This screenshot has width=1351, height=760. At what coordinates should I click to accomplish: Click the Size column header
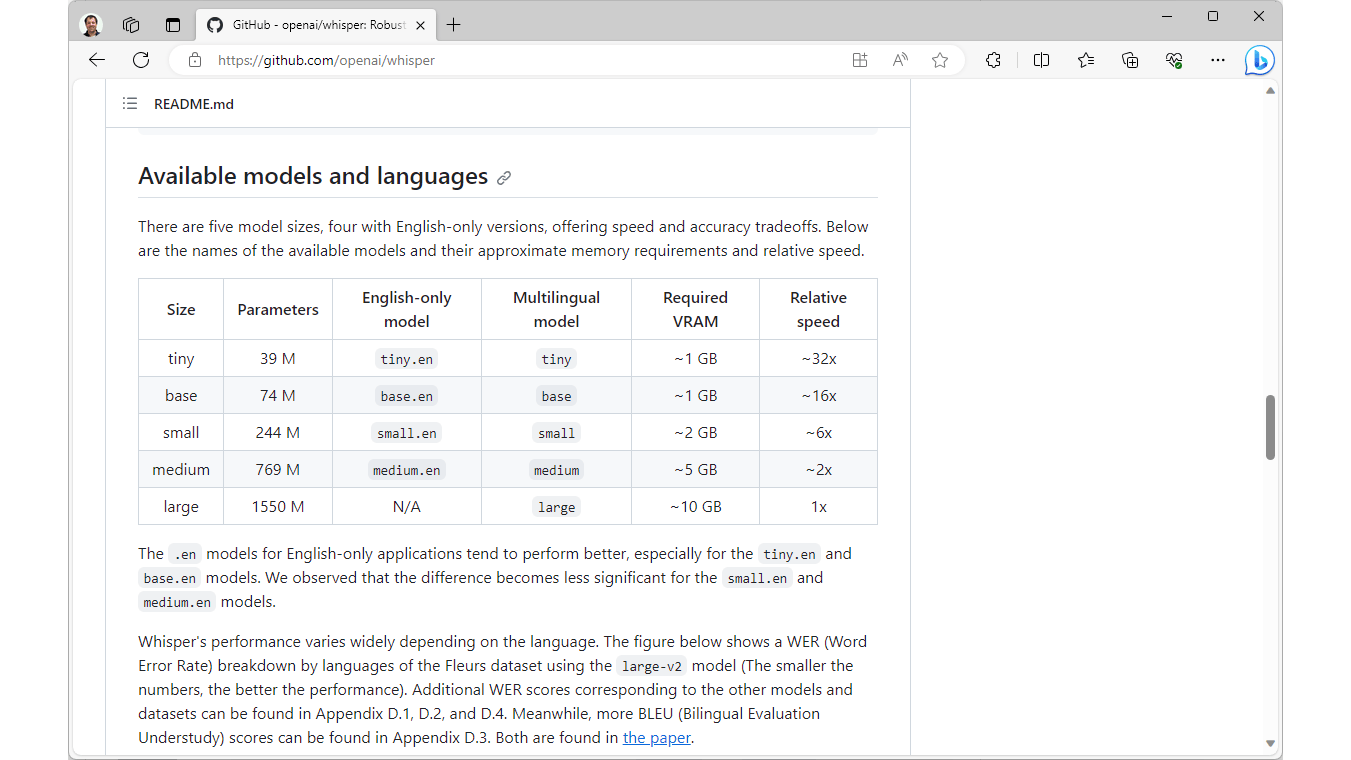click(181, 310)
